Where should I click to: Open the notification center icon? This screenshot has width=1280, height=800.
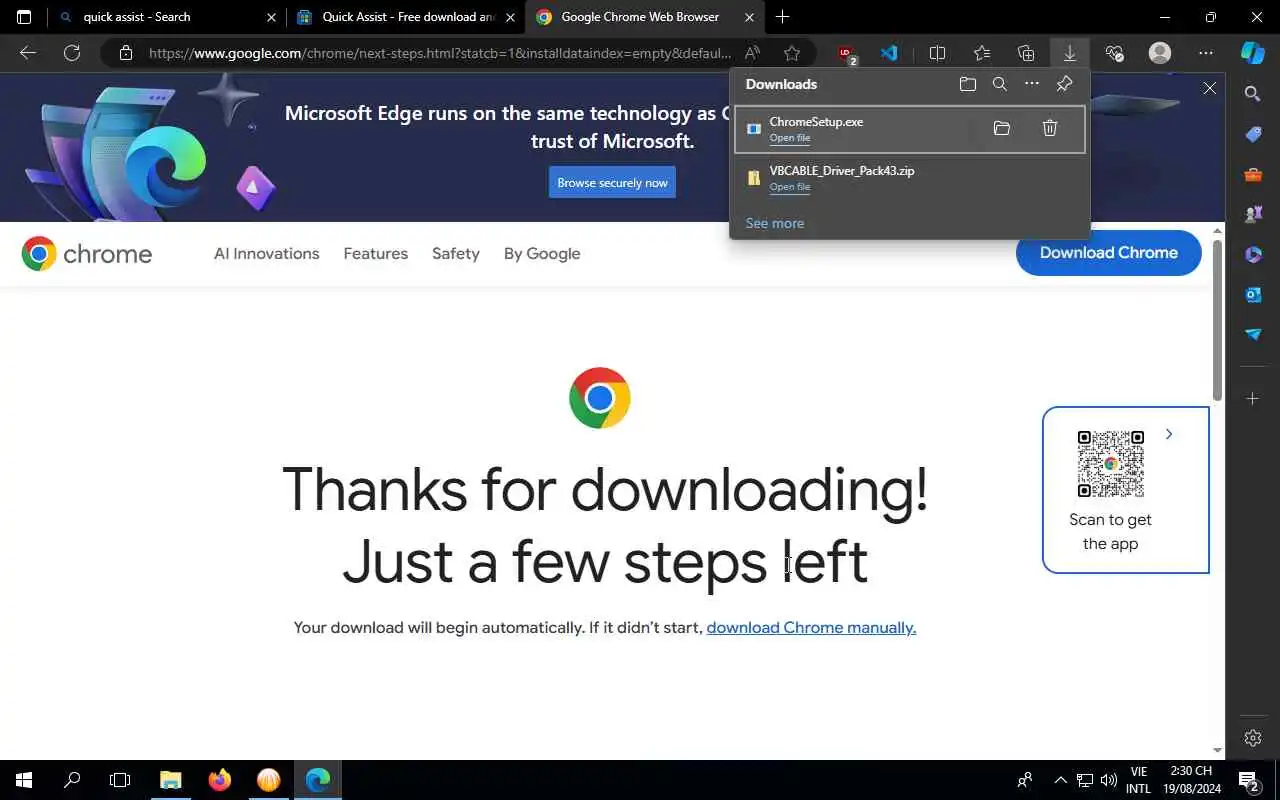[1249, 780]
